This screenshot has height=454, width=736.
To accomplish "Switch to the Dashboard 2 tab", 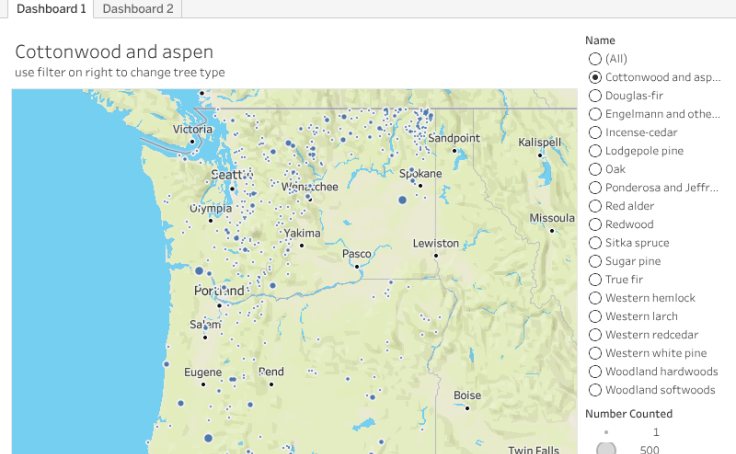I will pos(138,9).
